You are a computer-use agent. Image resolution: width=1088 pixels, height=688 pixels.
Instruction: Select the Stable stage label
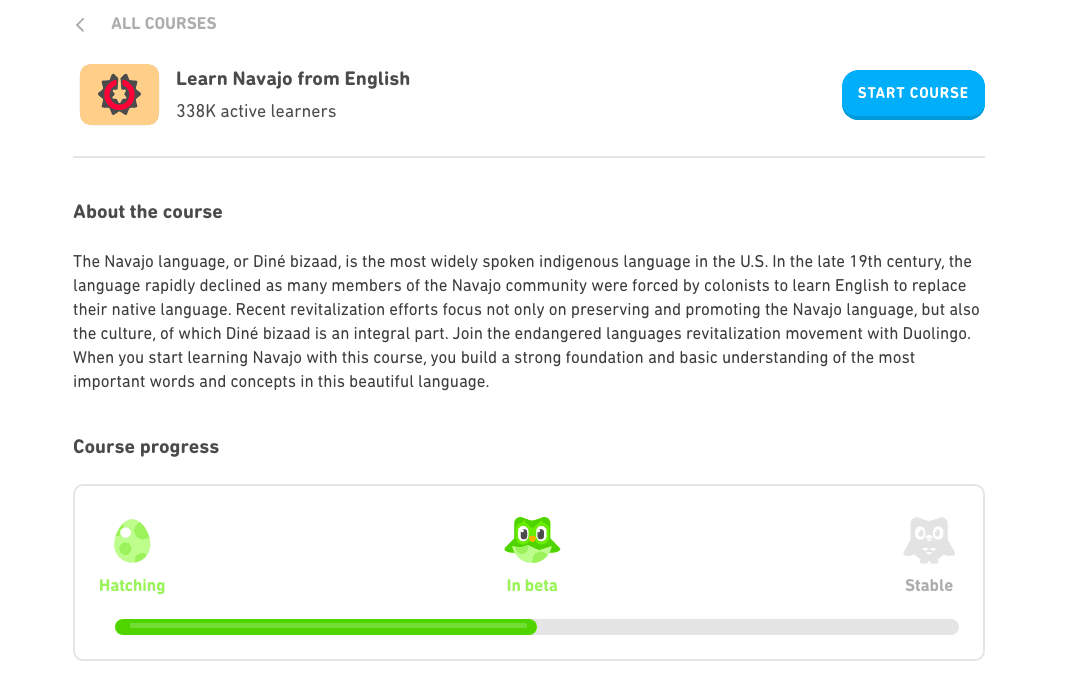tap(929, 585)
